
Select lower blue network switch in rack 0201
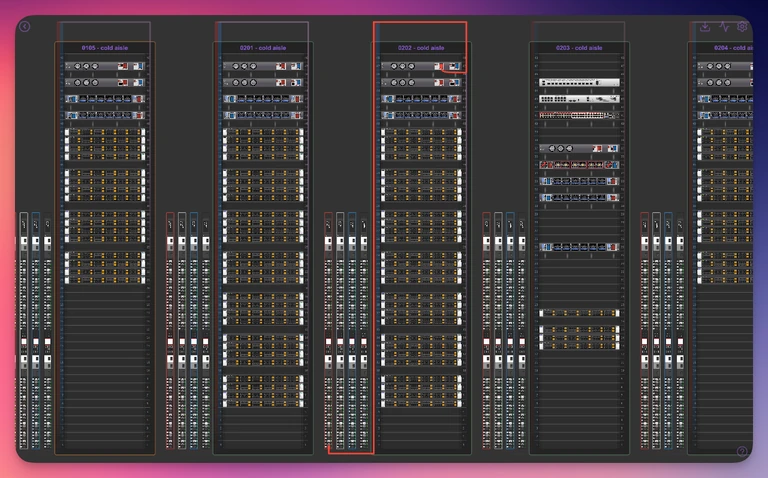(x=263, y=116)
